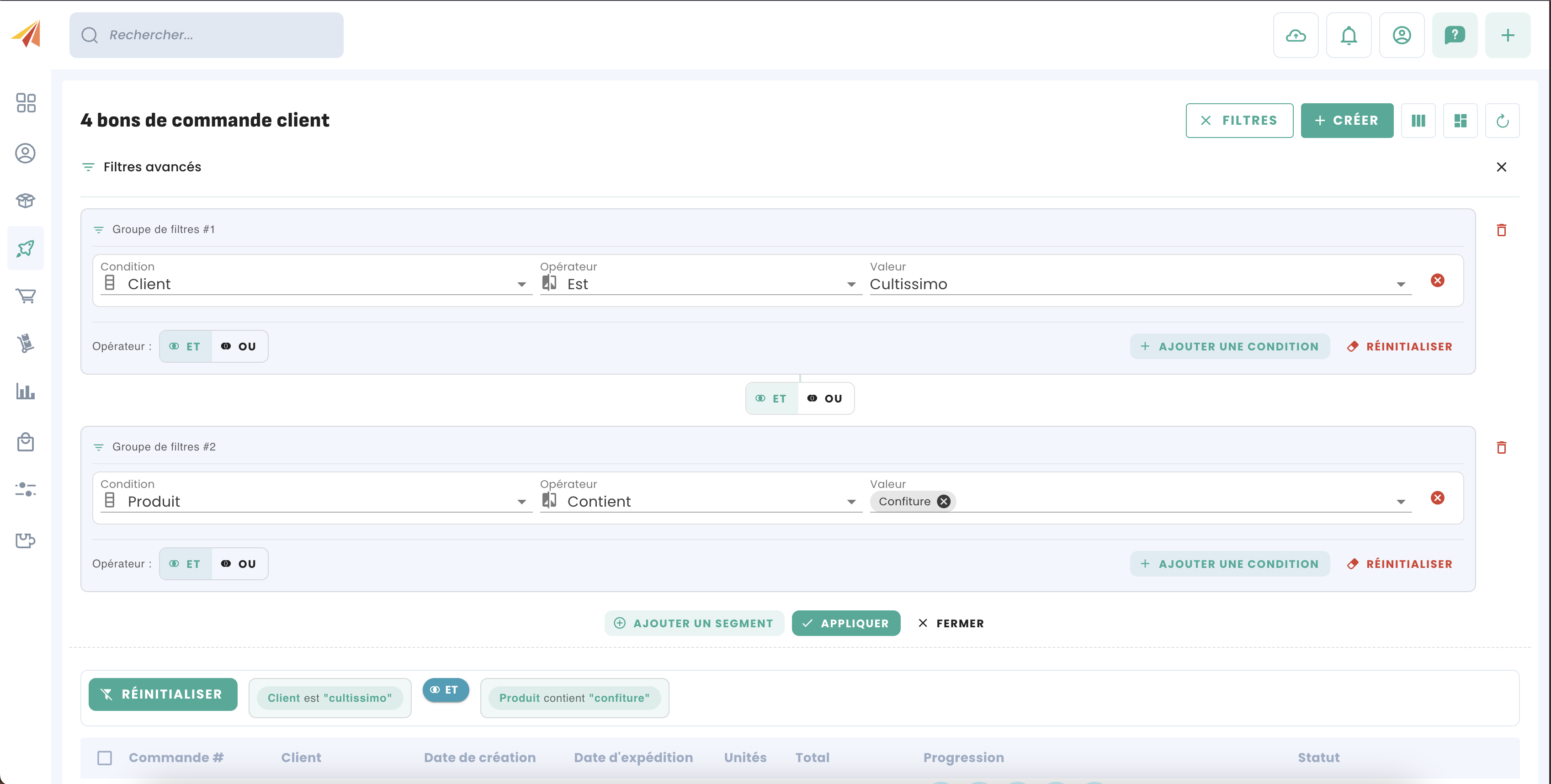Open the Contient operator dropdown

tap(851, 502)
